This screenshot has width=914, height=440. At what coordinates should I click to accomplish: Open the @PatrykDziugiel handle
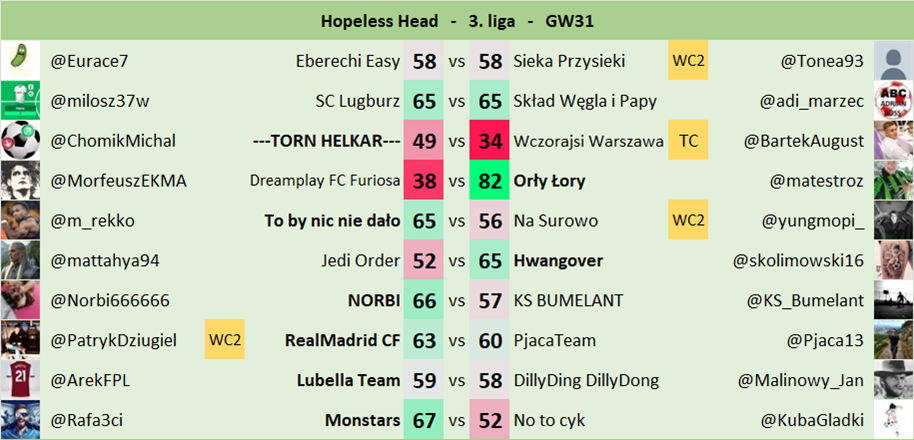(114, 340)
